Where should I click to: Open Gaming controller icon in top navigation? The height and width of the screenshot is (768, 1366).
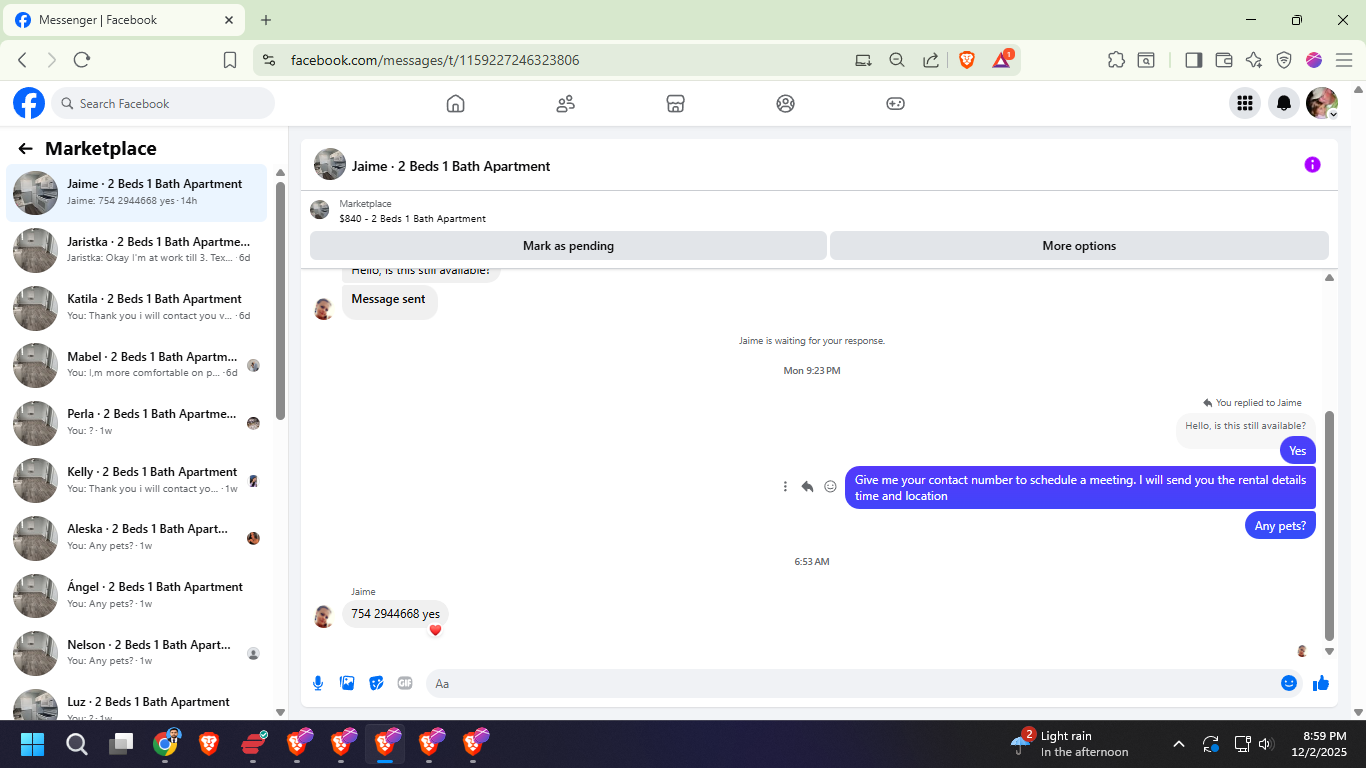click(x=895, y=103)
